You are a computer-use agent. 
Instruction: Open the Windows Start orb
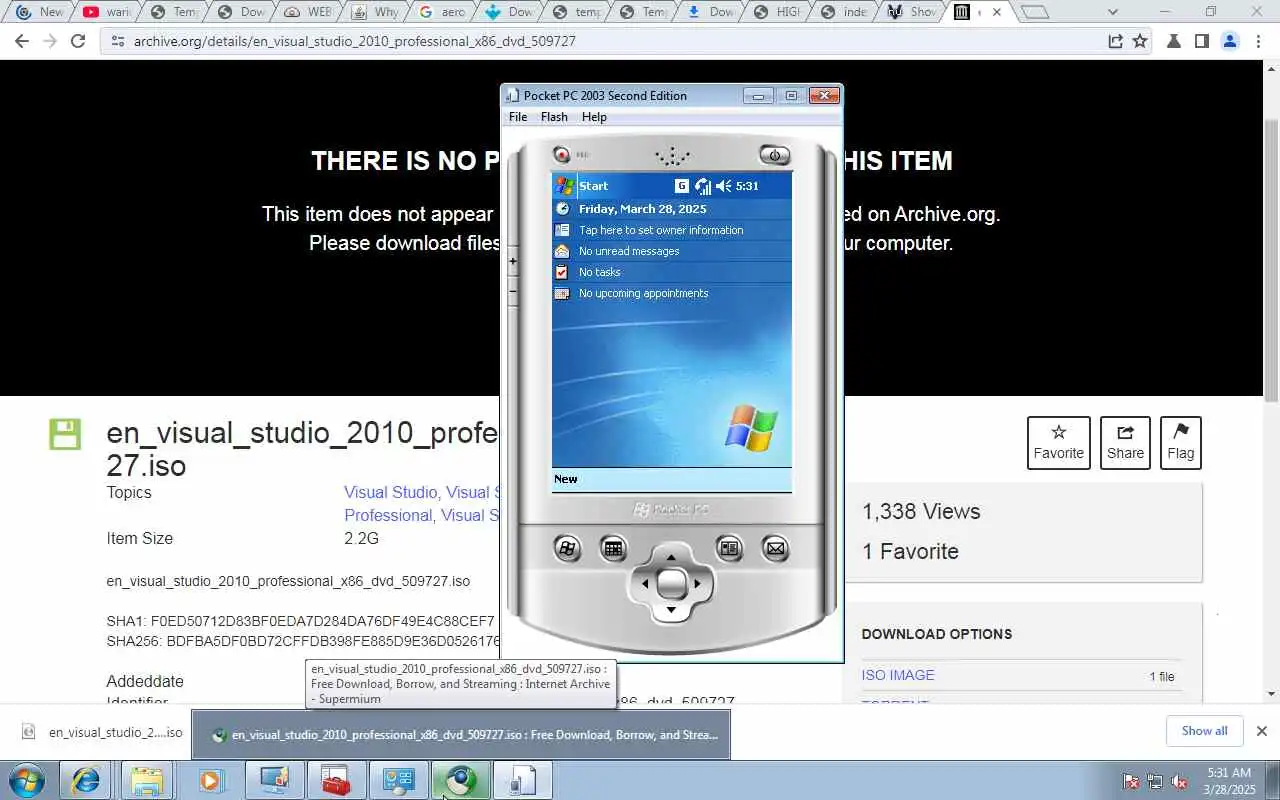coord(26,781)
